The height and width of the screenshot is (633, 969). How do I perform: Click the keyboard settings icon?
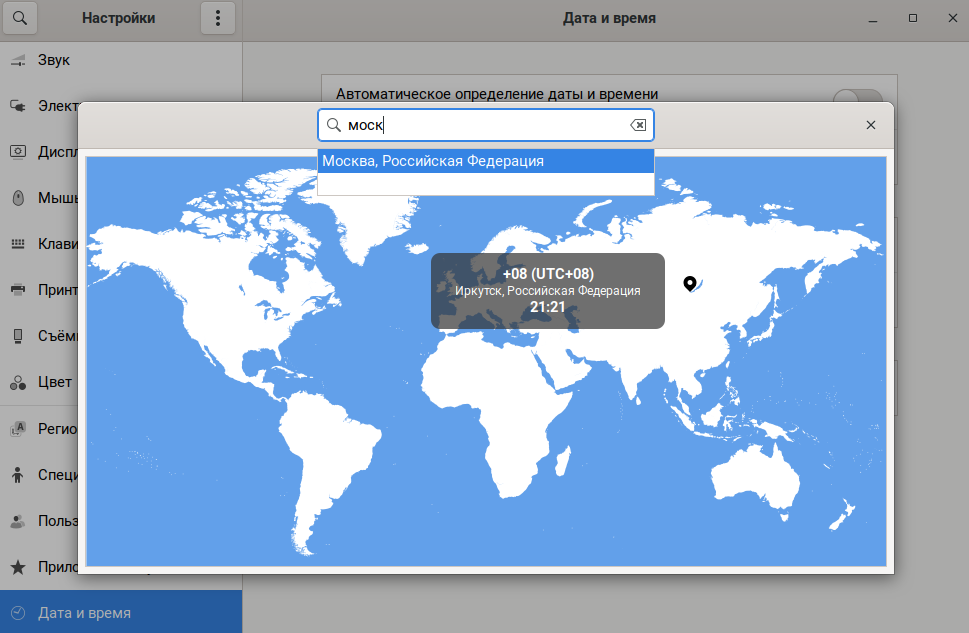(17, 244)
